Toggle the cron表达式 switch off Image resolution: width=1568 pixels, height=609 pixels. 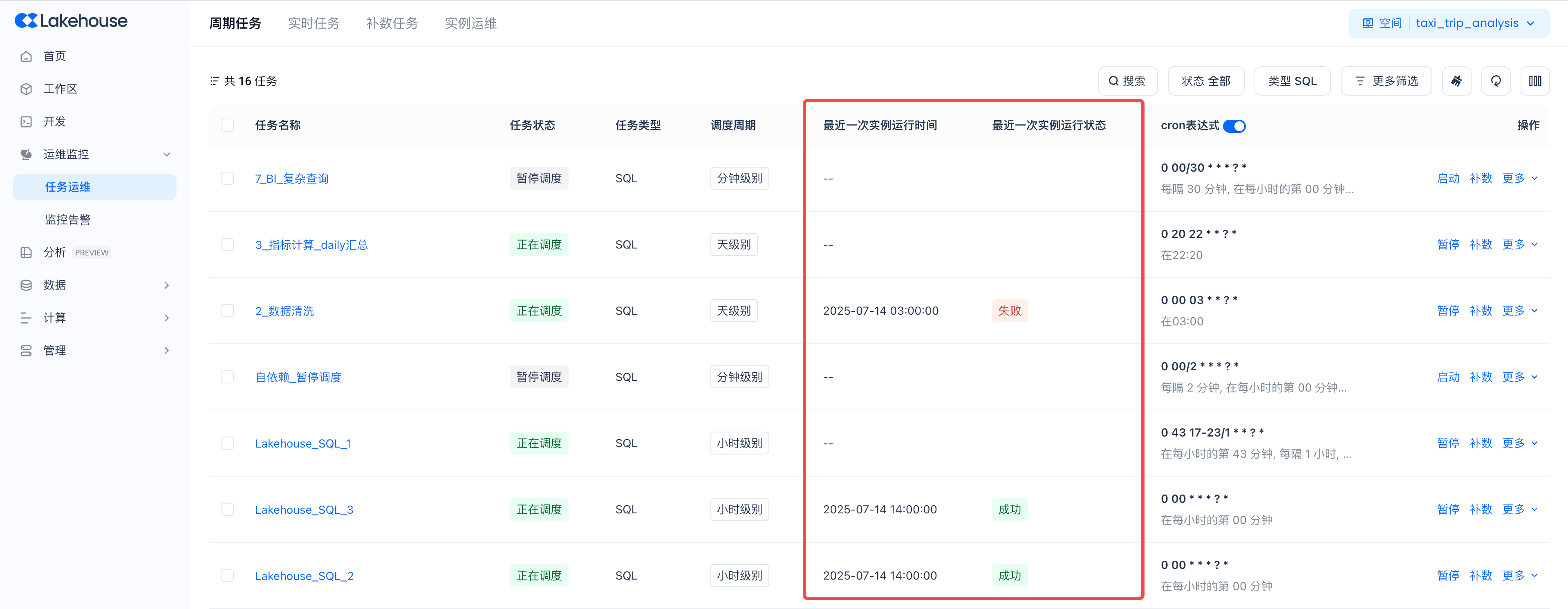[x=1234, y=126]
